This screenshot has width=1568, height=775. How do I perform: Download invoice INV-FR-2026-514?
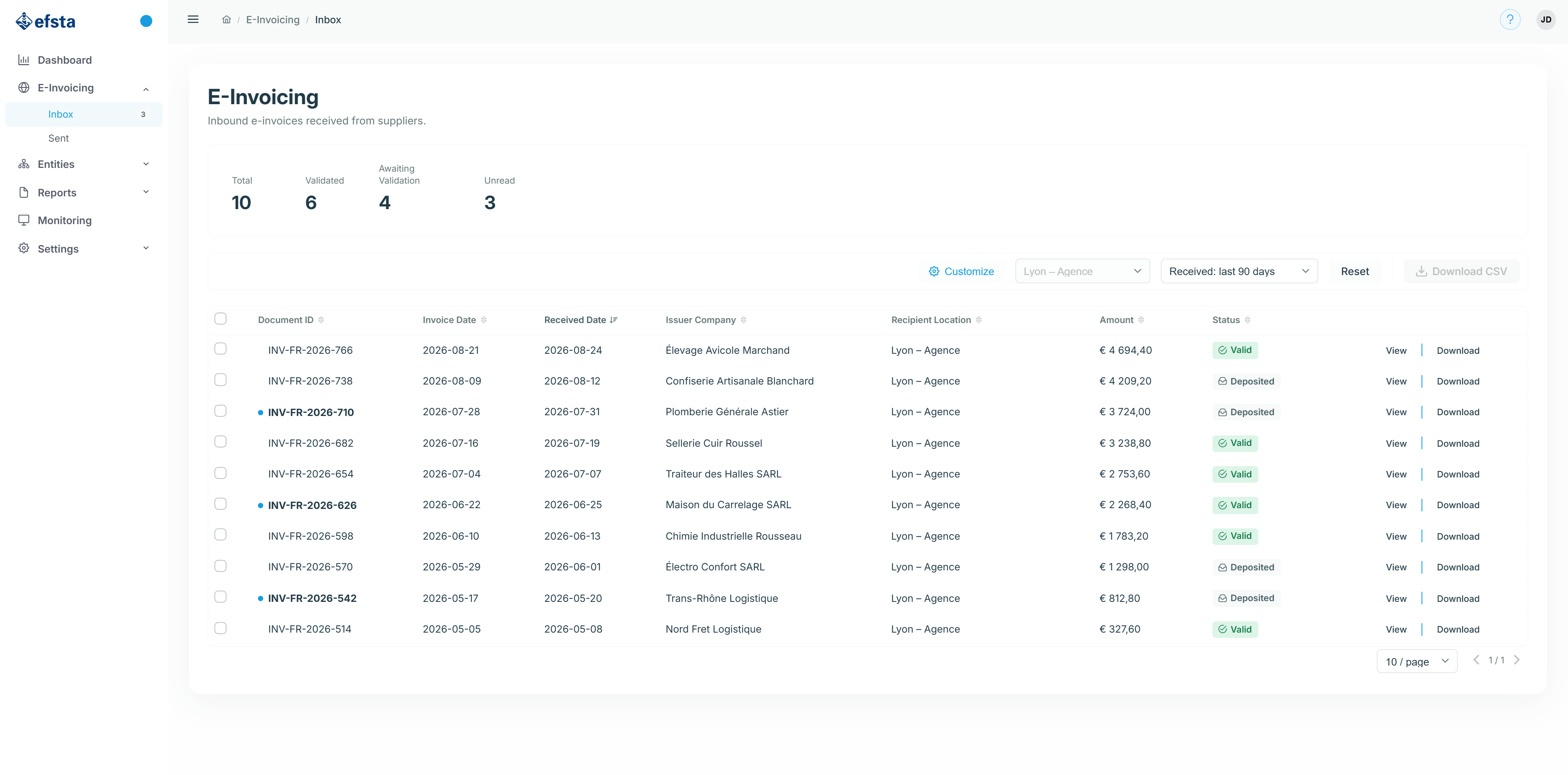point(1458,630)
